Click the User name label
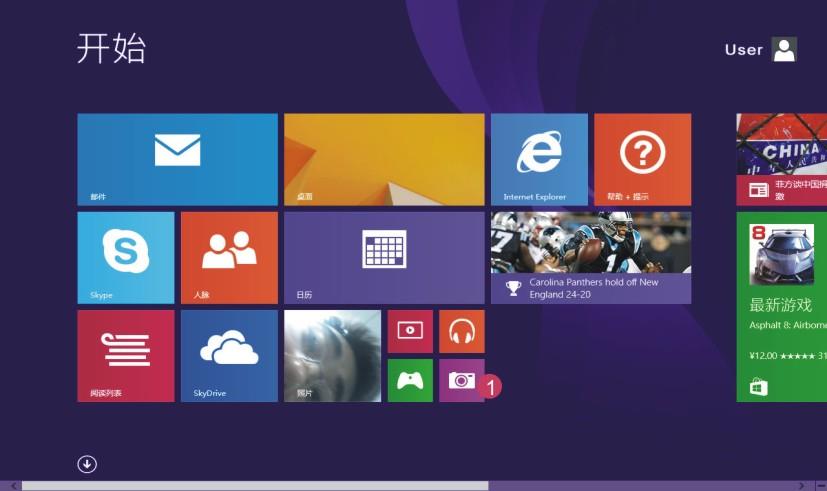 pyautogui.click(x=744, y=50)
